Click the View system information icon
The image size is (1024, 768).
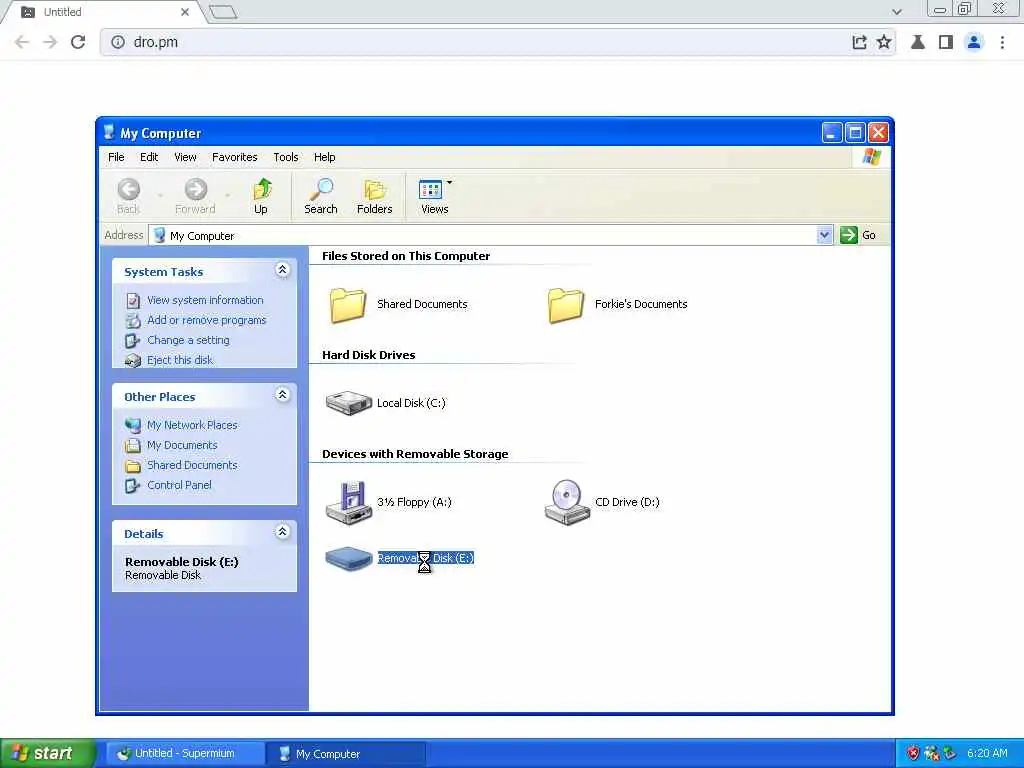pyautogui.click(x=133, y=300)
